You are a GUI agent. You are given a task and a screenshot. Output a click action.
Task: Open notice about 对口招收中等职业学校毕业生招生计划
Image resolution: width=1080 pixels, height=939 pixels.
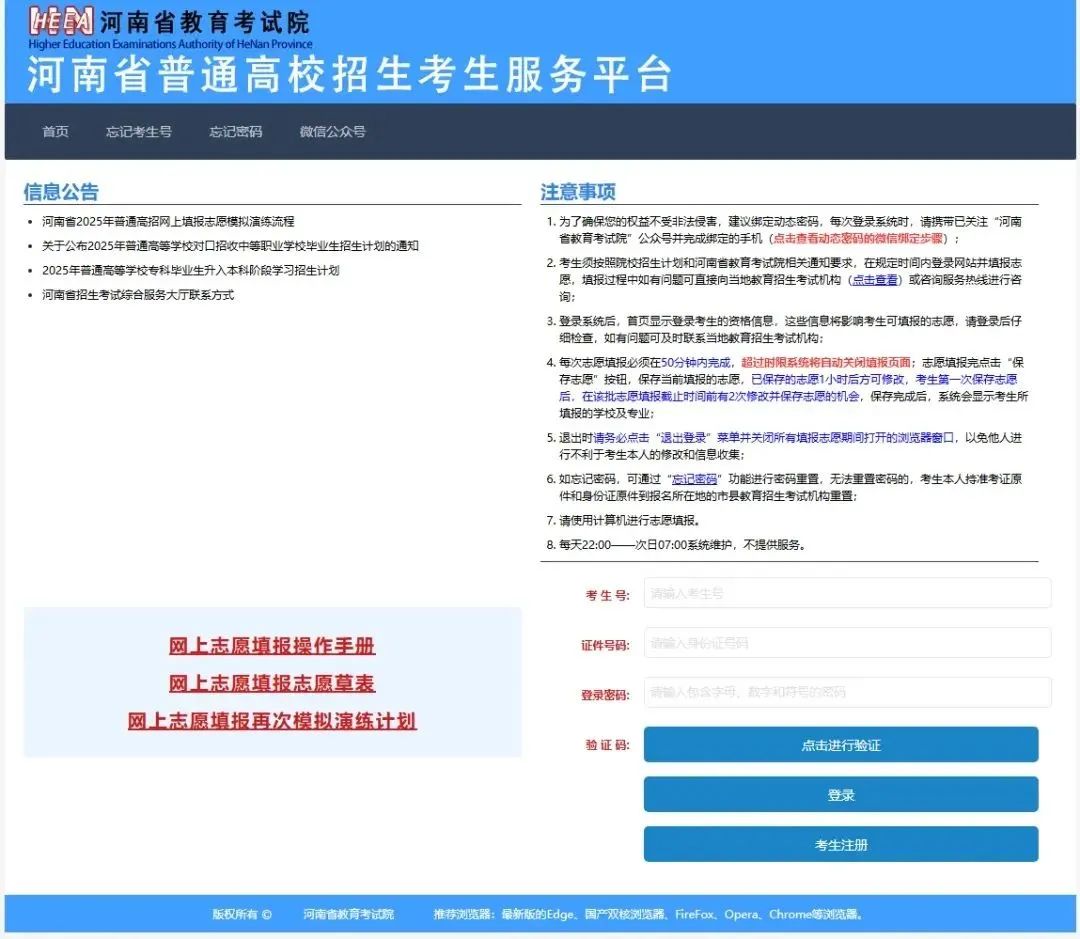pyautogui.click(x=230, y=246)
